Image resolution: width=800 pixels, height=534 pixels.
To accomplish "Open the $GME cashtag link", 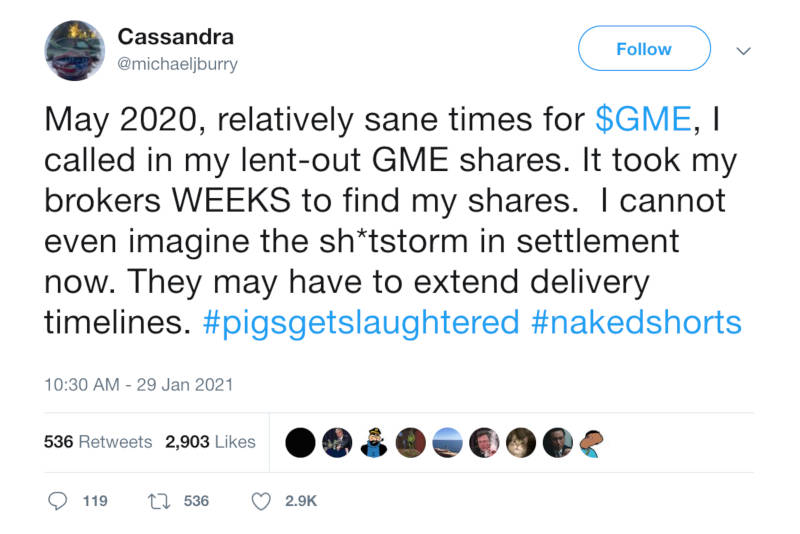I will [x=643, y=119].
